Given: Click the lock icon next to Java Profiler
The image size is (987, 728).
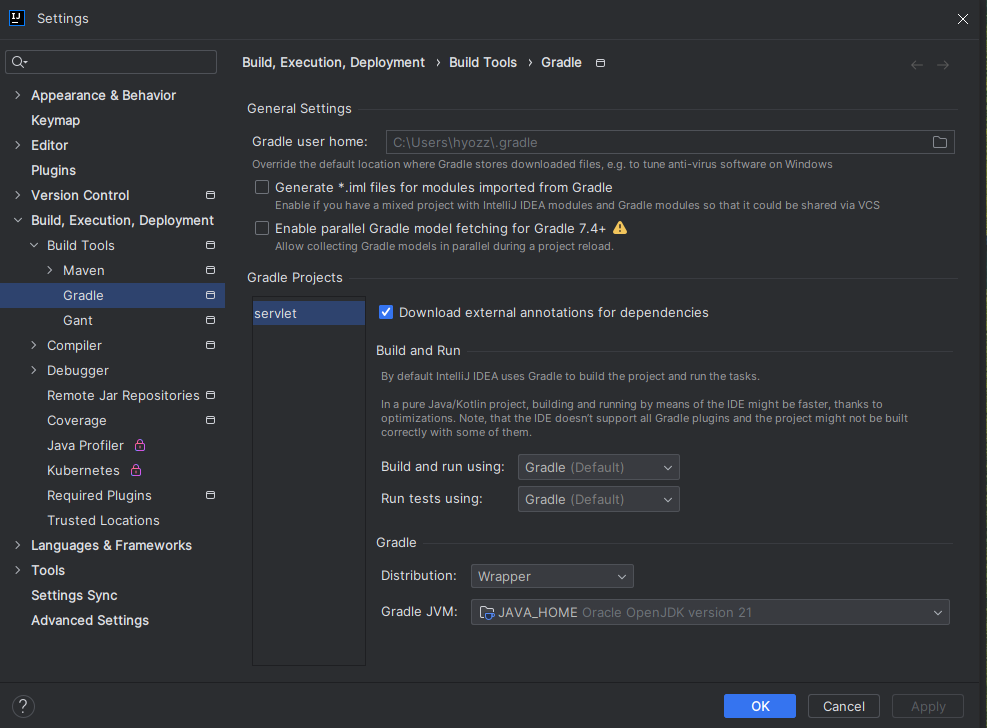Looking at the screenshot, I should [140, 445].
